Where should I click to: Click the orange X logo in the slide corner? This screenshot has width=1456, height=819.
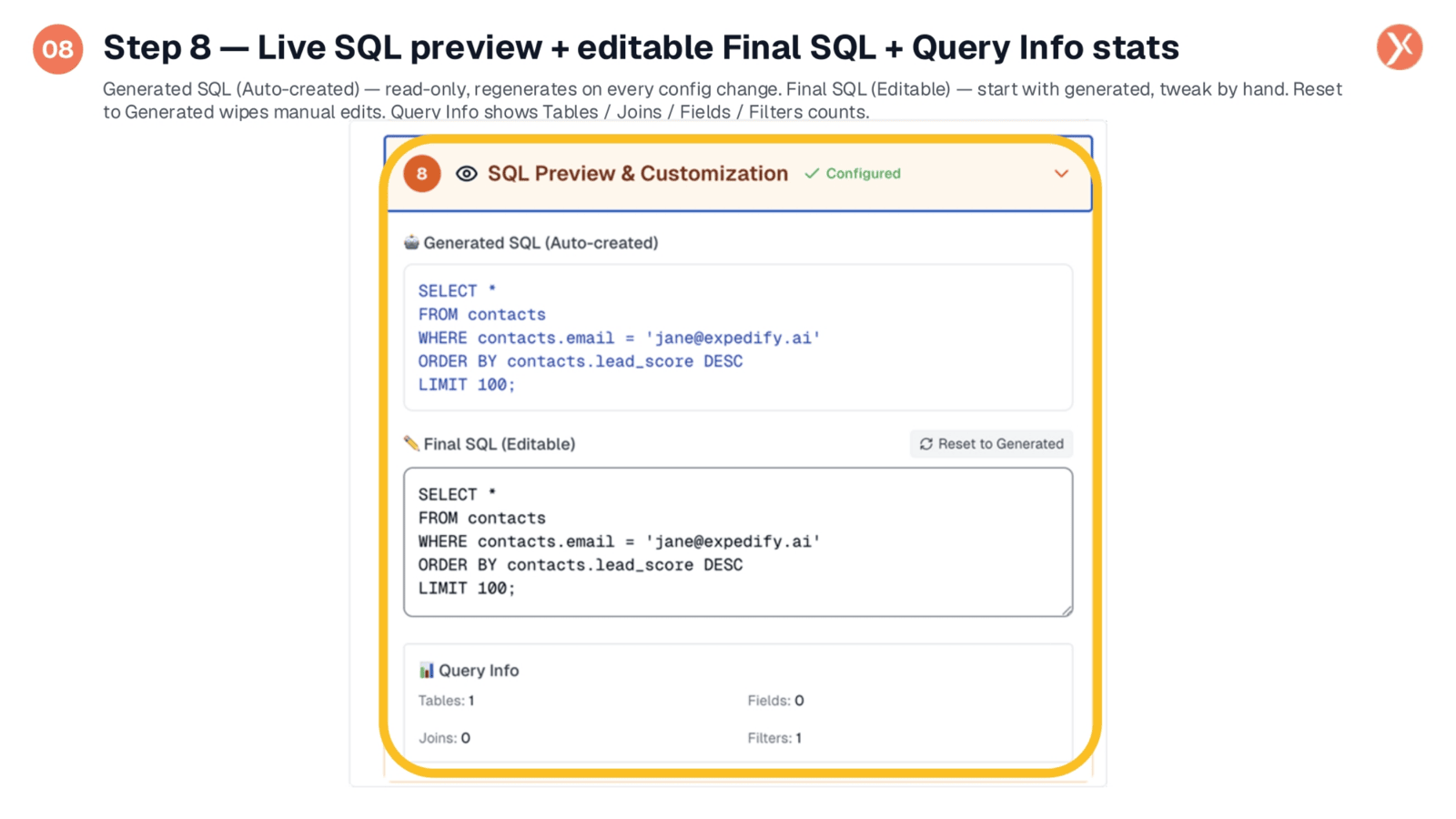pos(1400,47)
